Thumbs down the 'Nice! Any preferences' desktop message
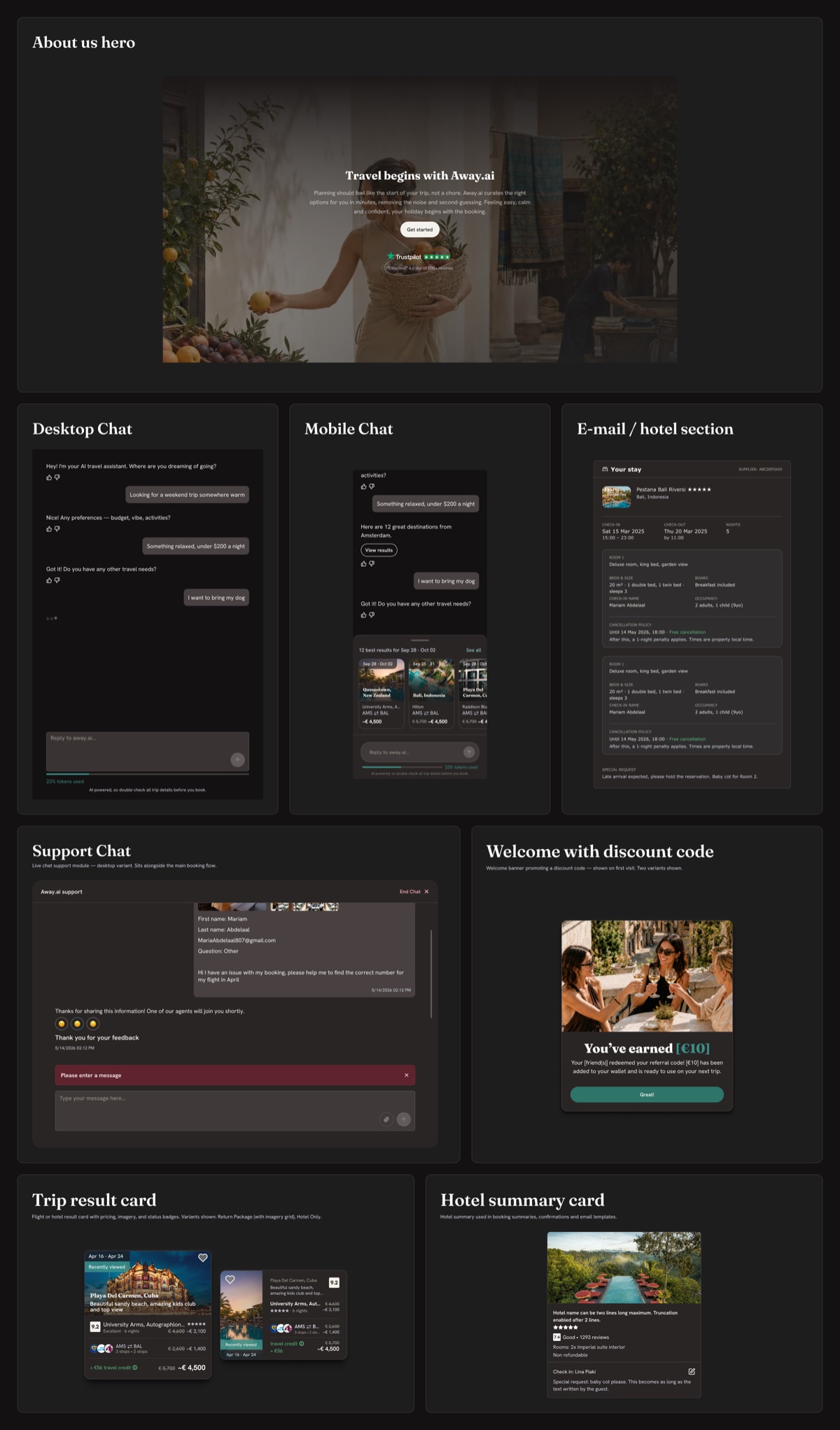 57,529
